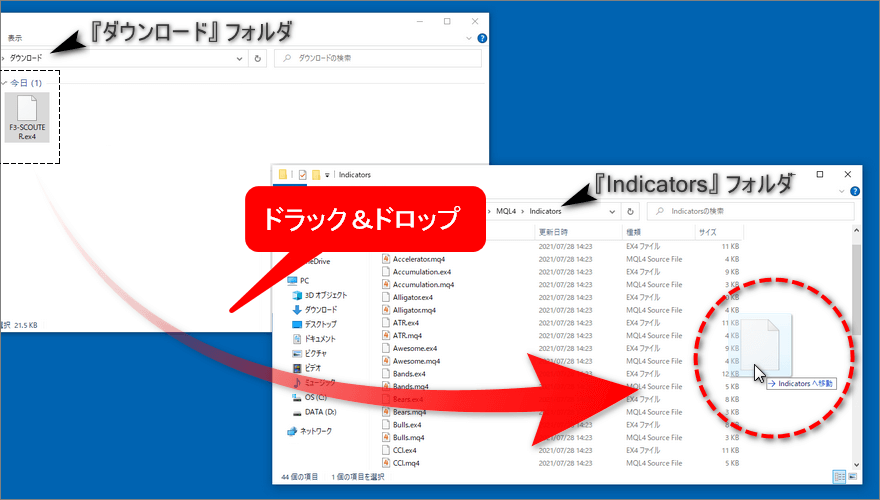Switch to large icons view in Indicators status bar

tap(852, 477)
